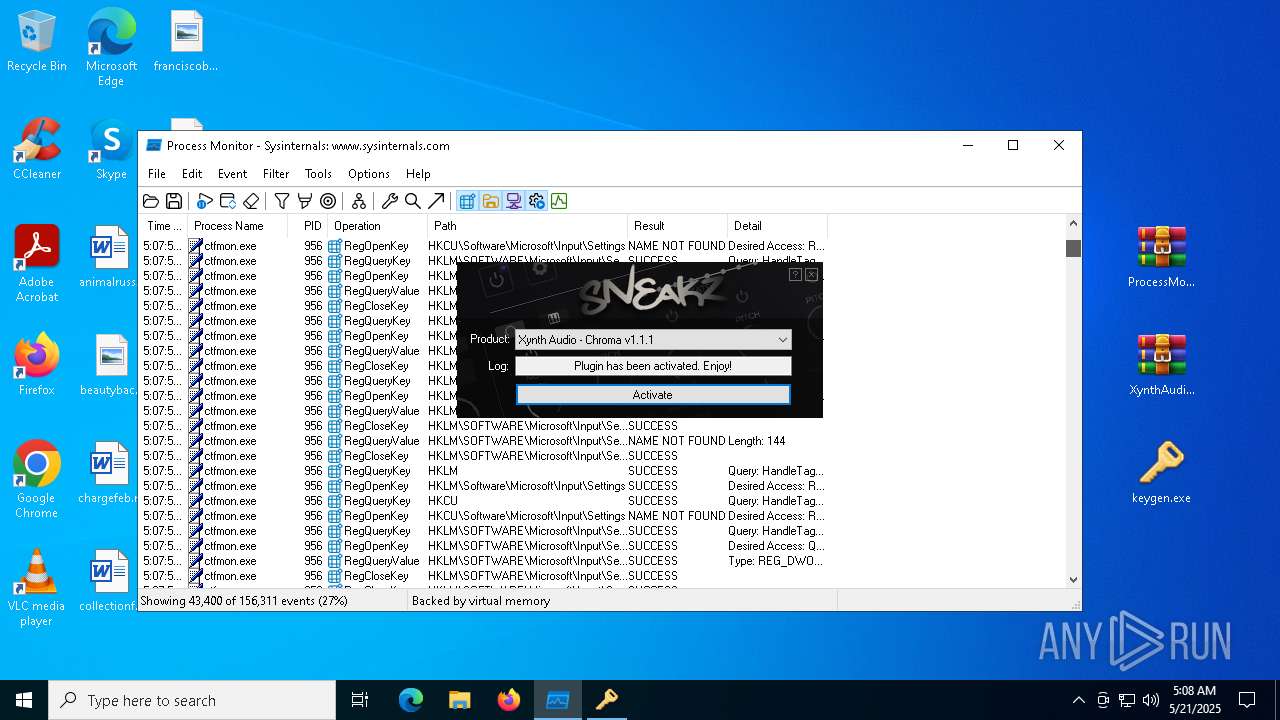
Task: Click the keygen Log text field
Action: coord(653,366)
